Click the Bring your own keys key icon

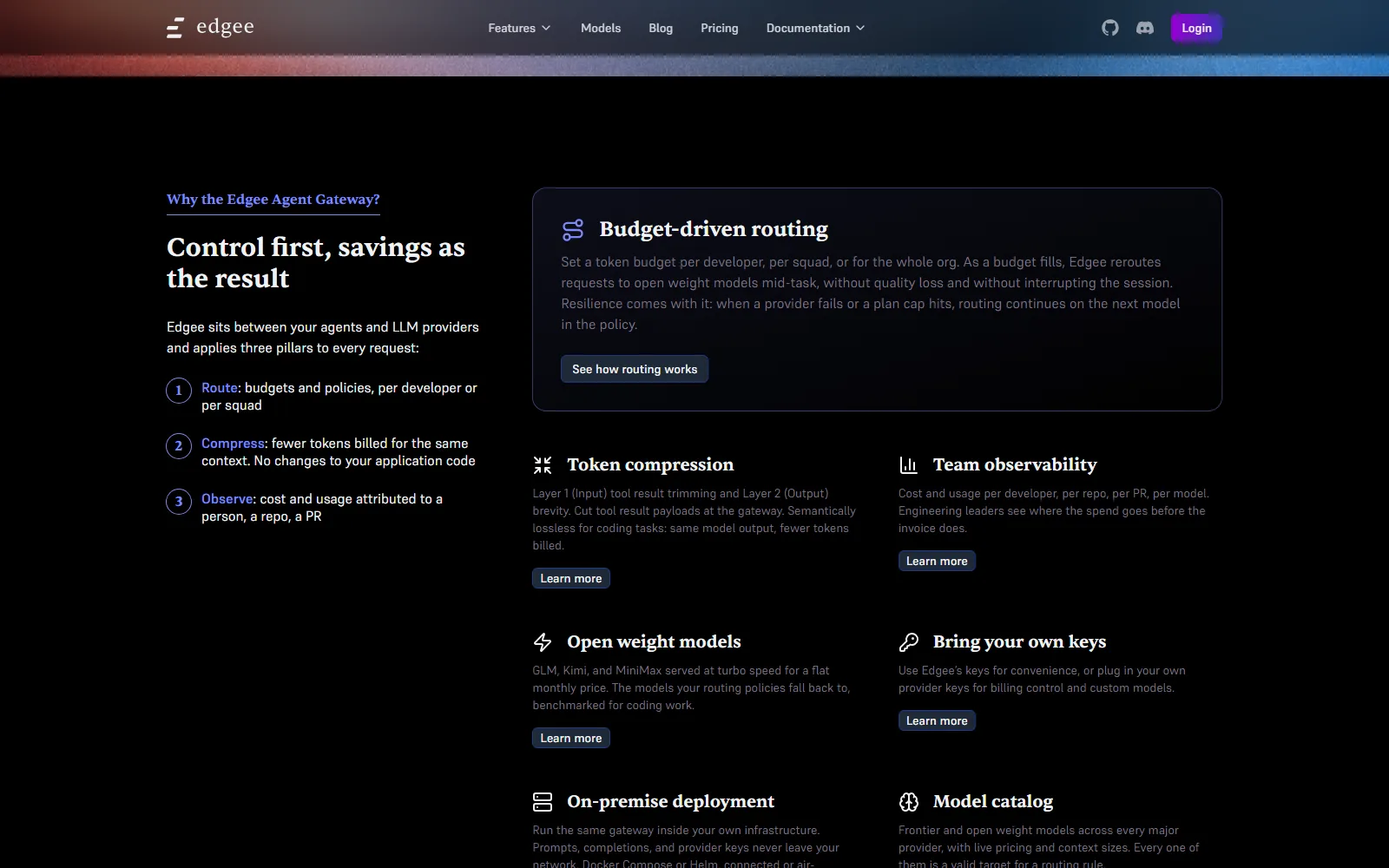908,642
